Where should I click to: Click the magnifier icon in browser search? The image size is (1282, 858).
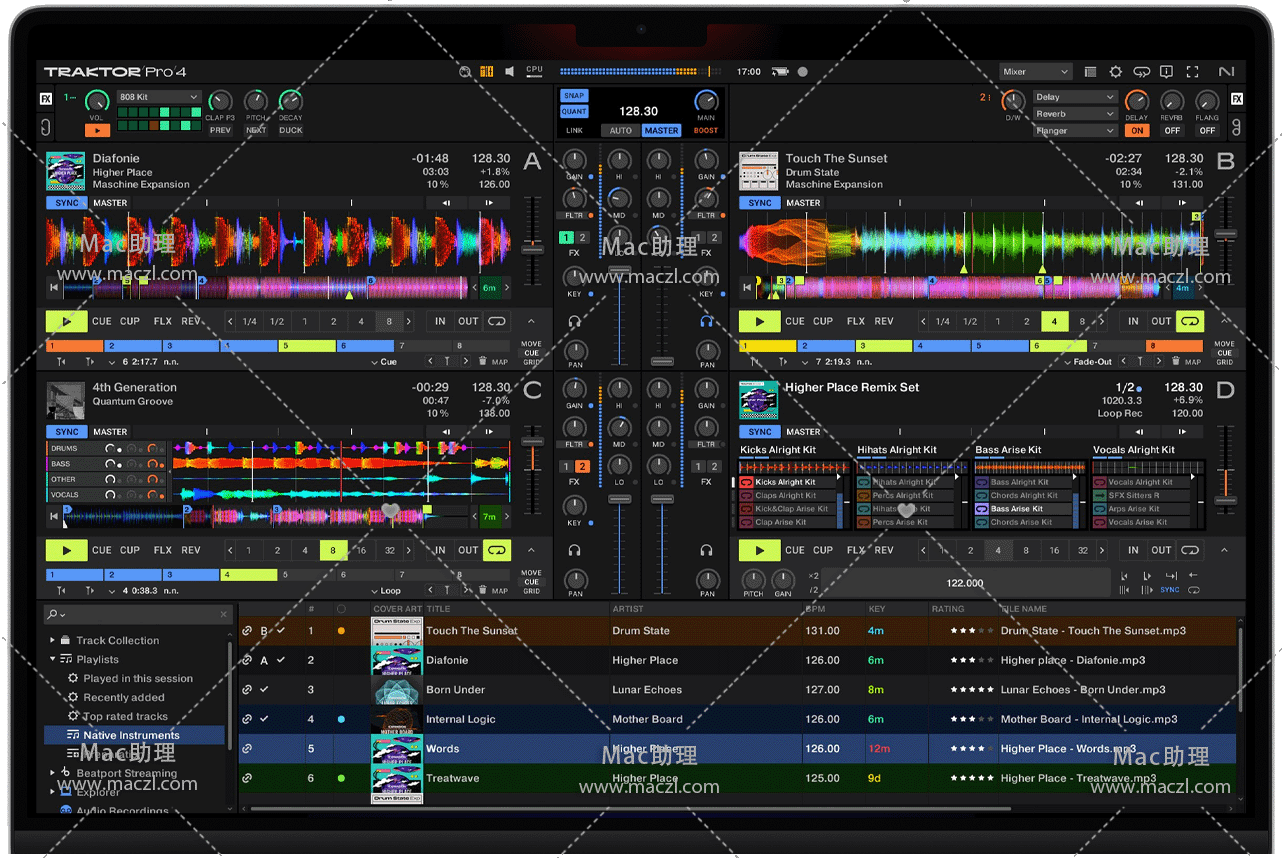pos(52,614)
